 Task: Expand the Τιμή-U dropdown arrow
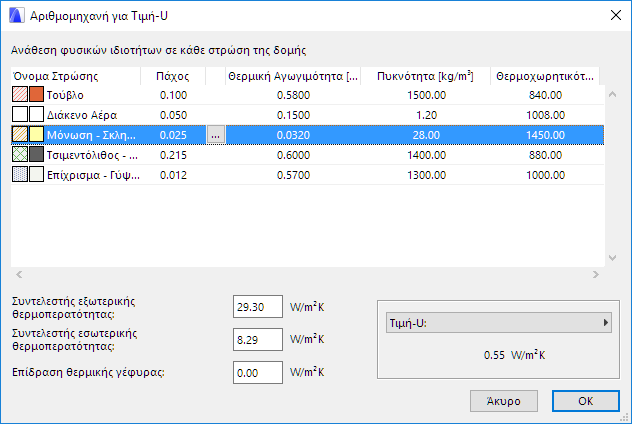pos(605,323)
